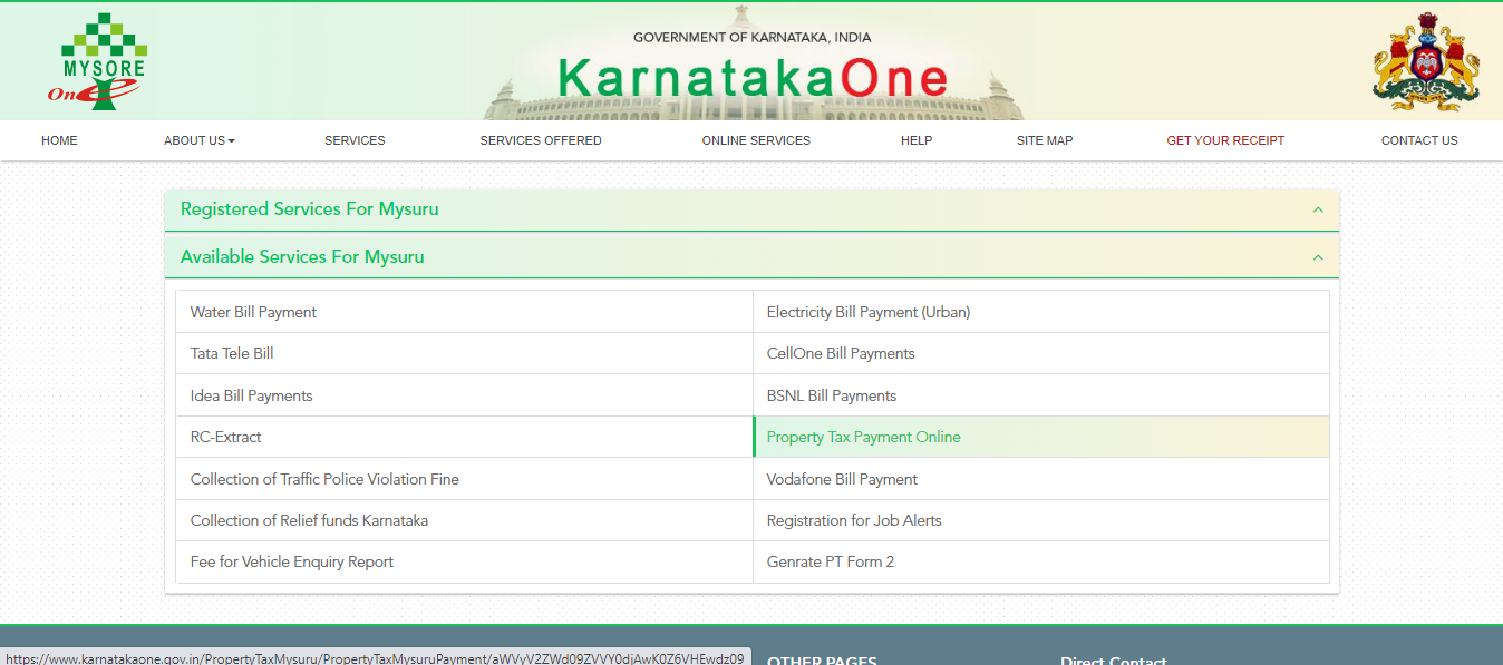Image resolution: width=1503 pixels, height=665 pixels.
Task: Collapse the Registered Services For Mysuru section
Action: pos(1317,210)
